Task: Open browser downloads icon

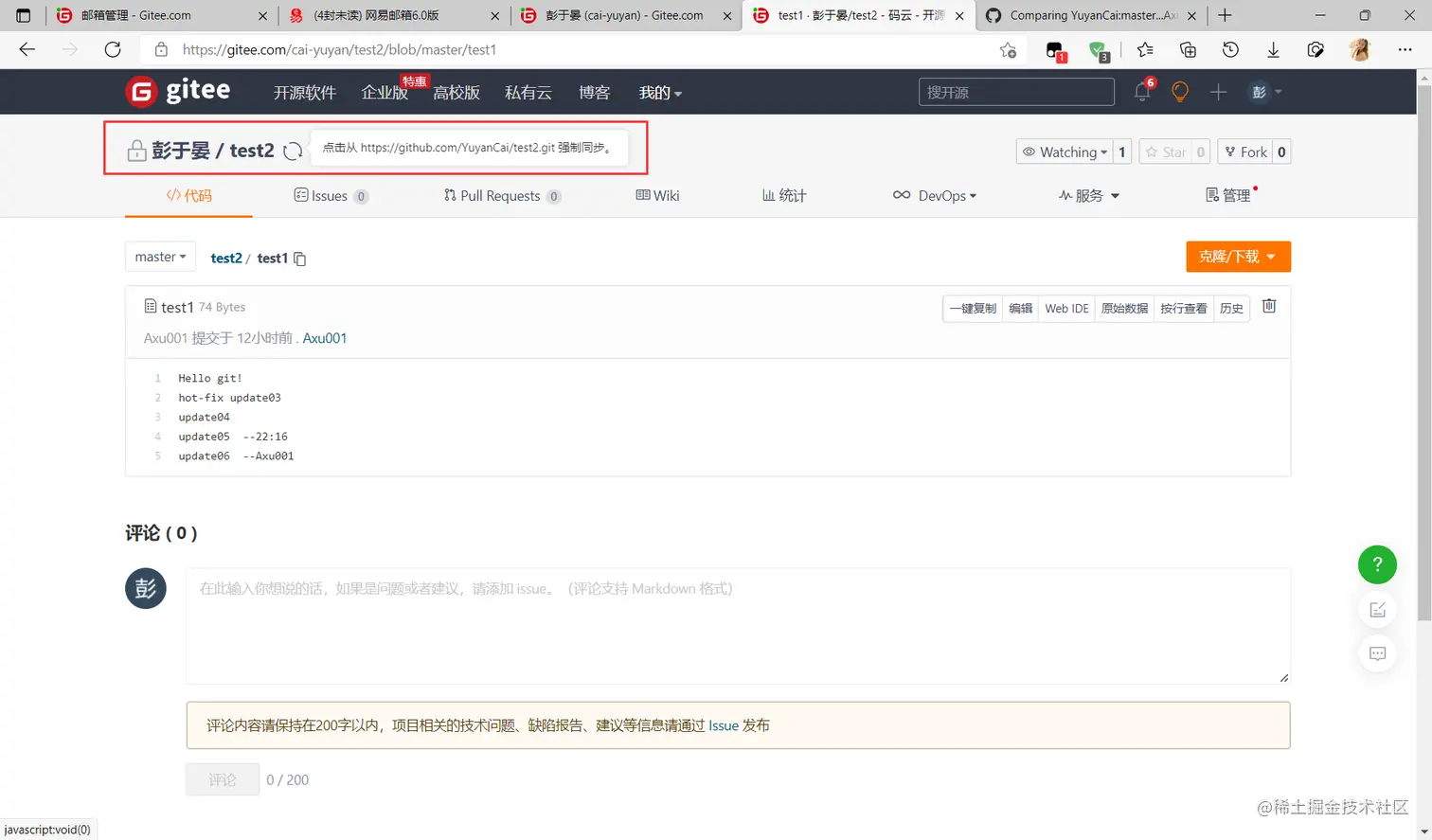Action: point(1273,50)
